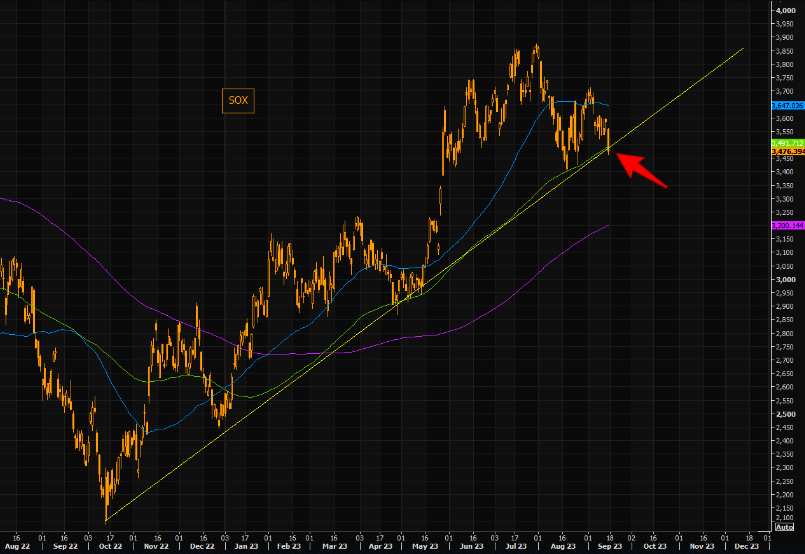This screenshot has width=805, height=554.
Task: Click the May 23 date axis label
Action: pyautogui.click(x=422, y=547)
